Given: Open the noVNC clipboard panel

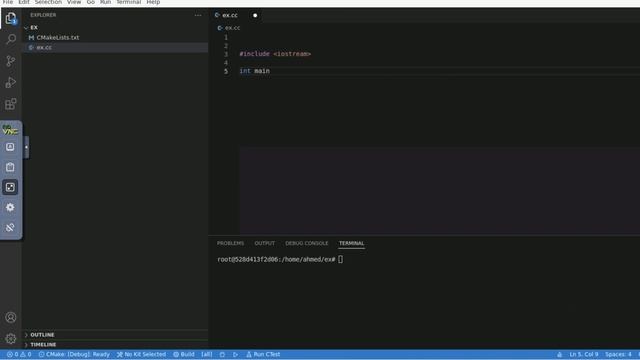Looking at the screenshot, I should point(10,167).
